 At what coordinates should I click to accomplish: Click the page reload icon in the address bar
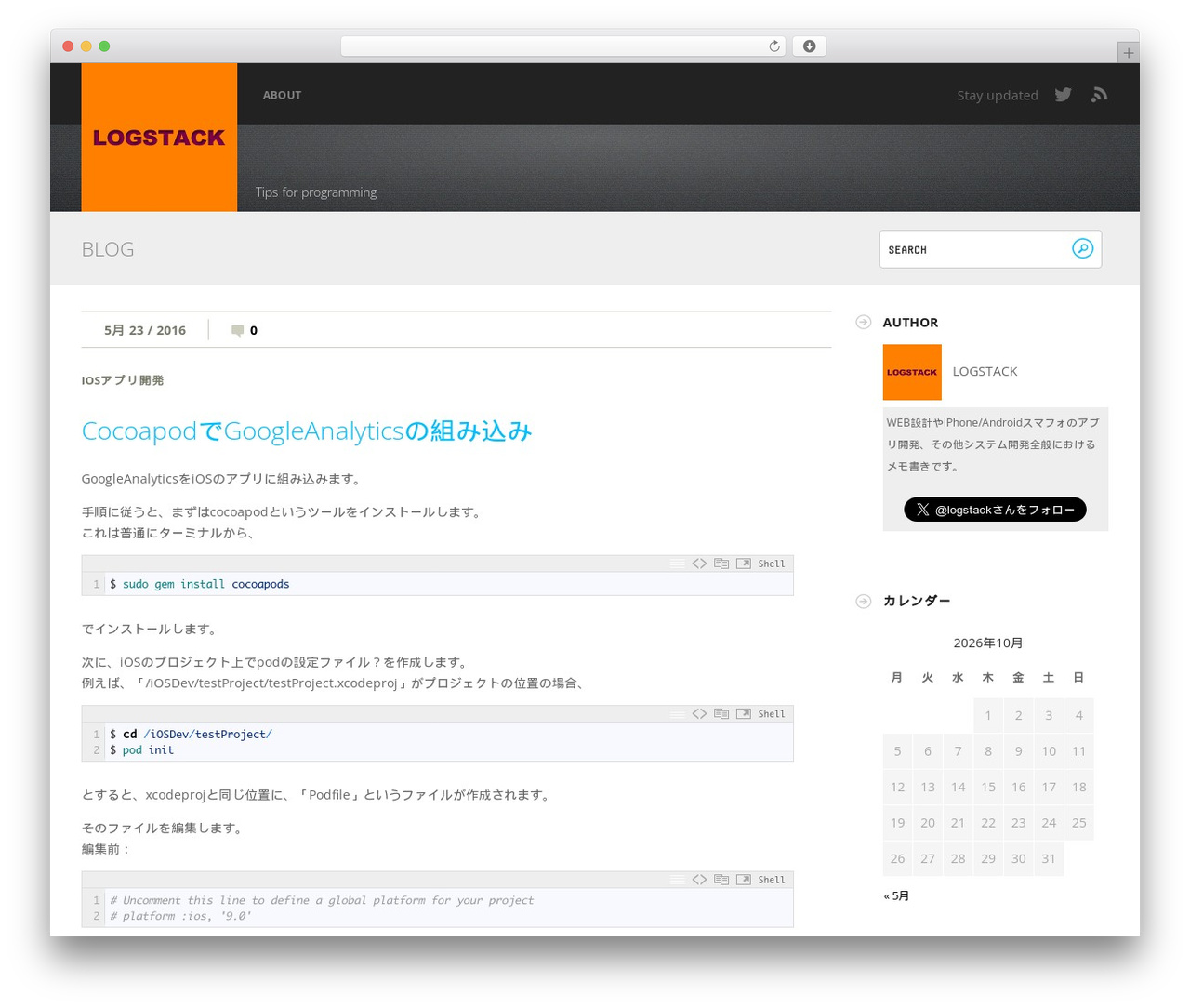pyautogui.click(x=773, y=46)
